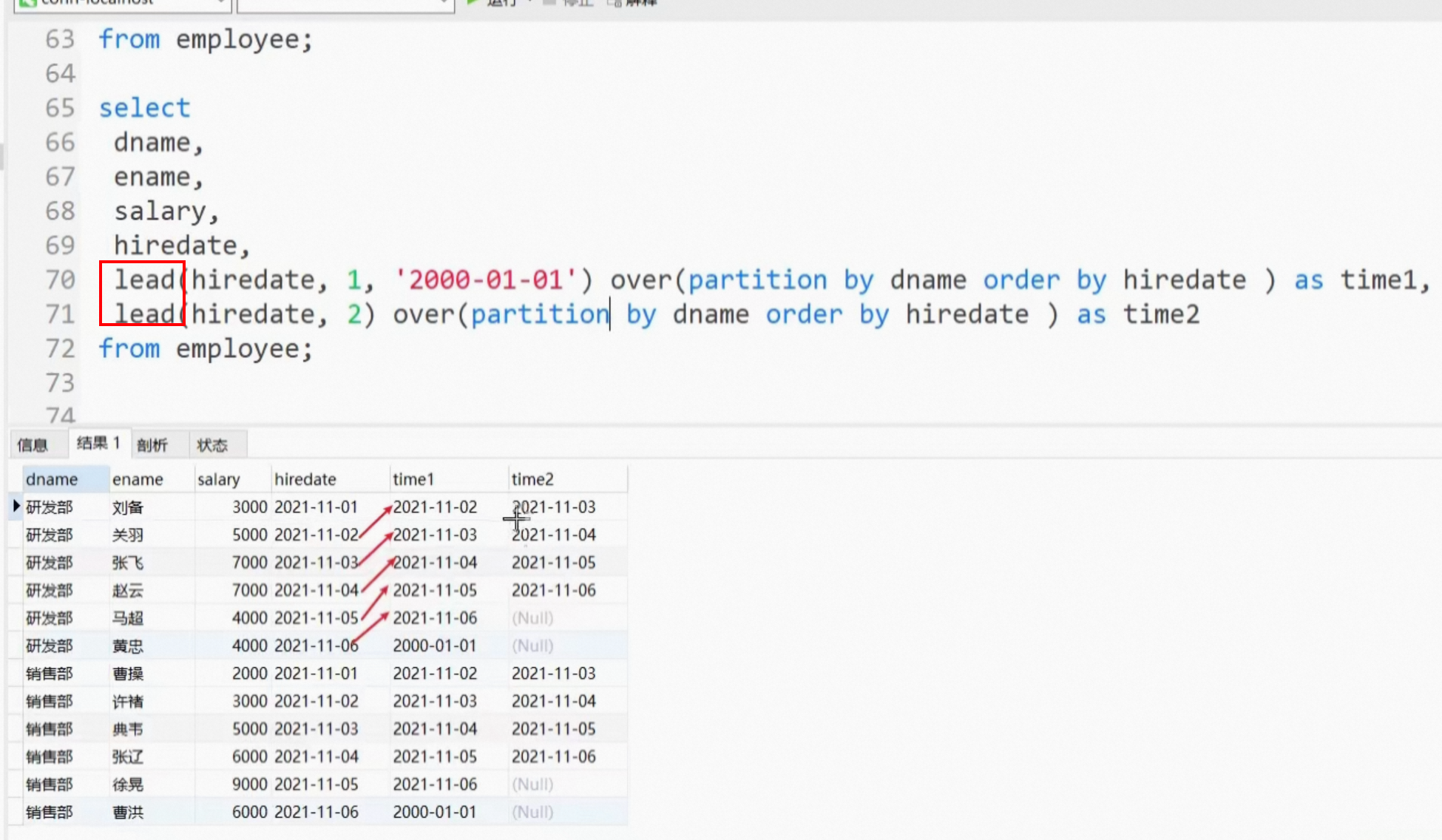Open the empty database selector combo box
Viewport: 1442px width, 840px height.
[345, 4]
